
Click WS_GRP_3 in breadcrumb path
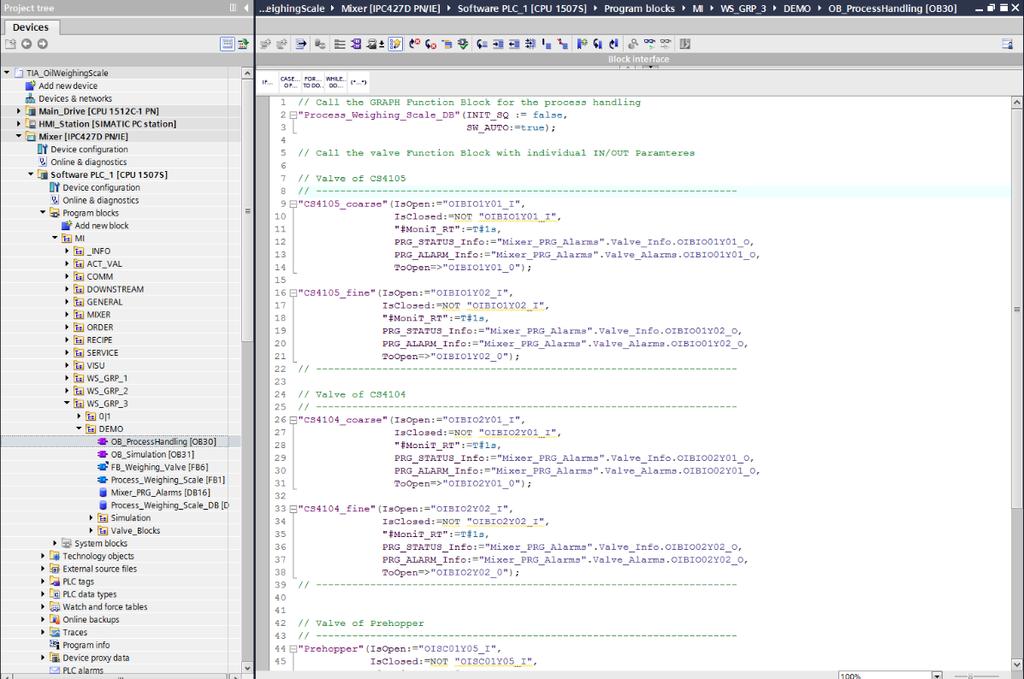pyautogui.click(x=743, y=8)
